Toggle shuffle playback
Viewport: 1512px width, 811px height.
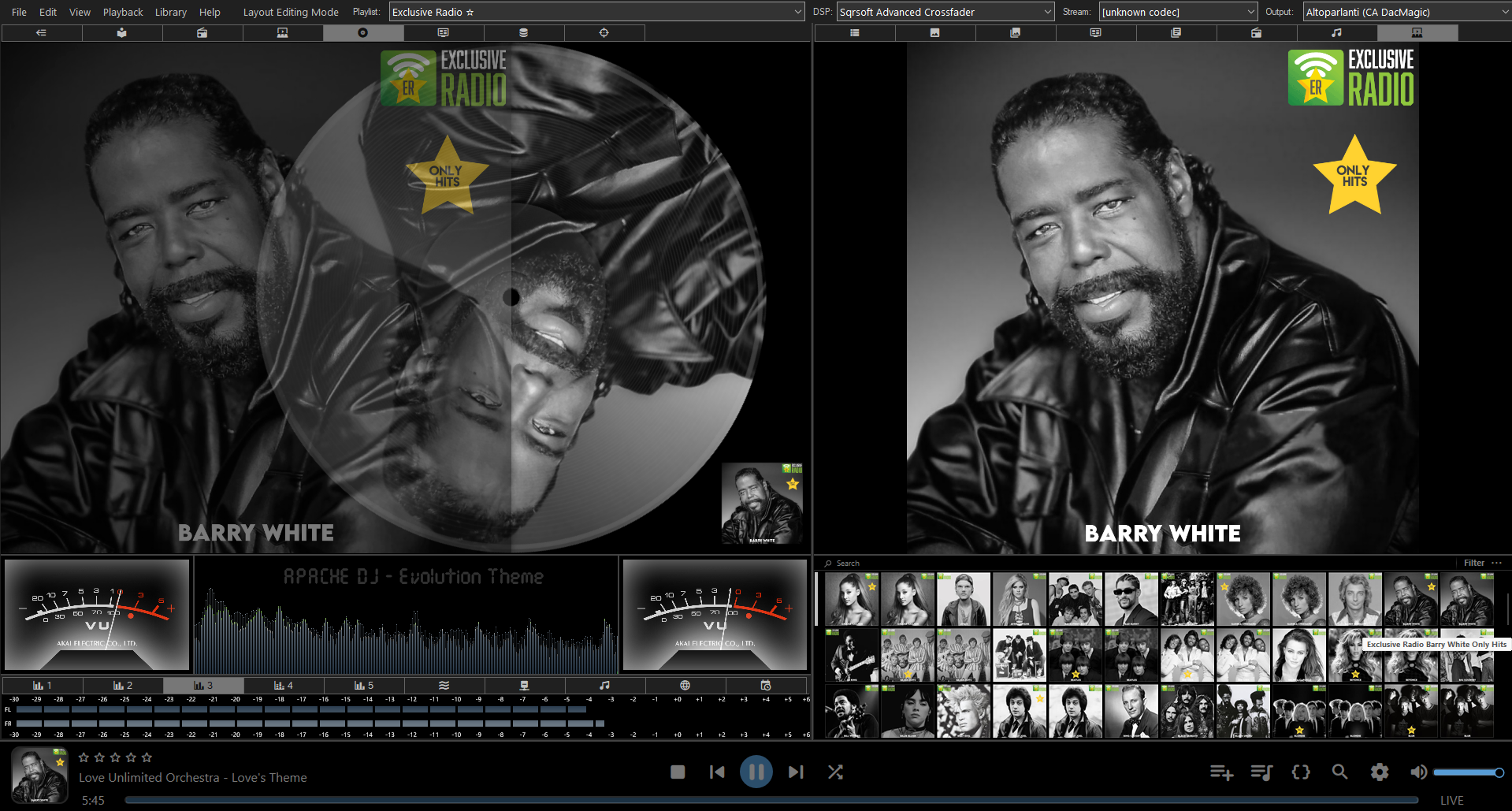pos(835,772)
